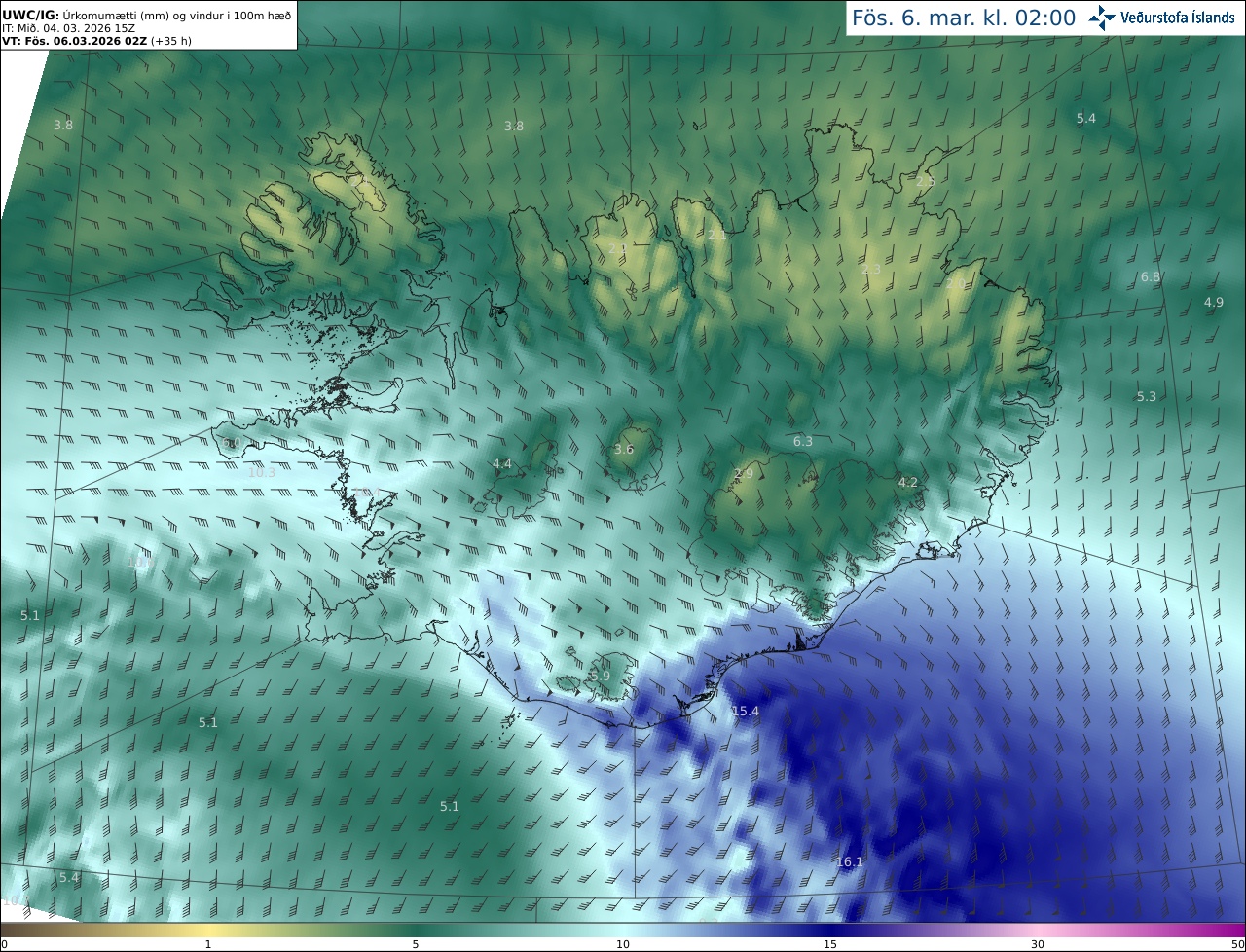Click the 6.3 value on the map

click(803, 442)
